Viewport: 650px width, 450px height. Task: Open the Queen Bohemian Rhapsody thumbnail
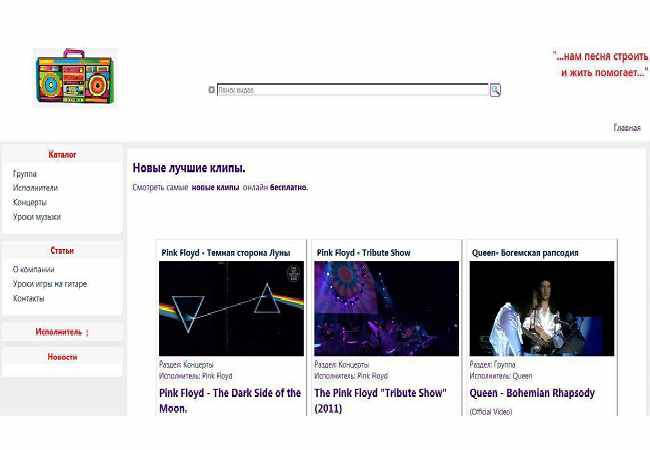542,308
